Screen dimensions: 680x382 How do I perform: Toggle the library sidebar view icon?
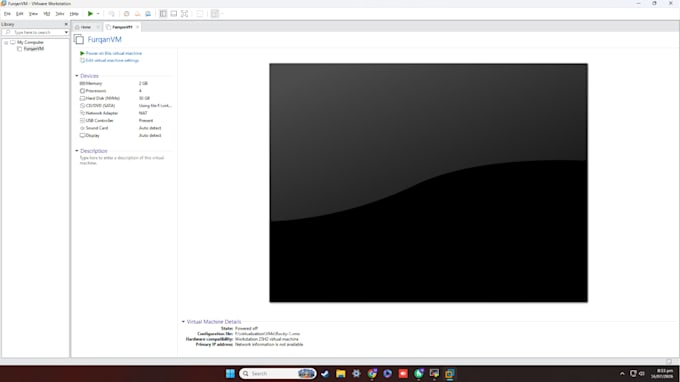coord(163,14)
